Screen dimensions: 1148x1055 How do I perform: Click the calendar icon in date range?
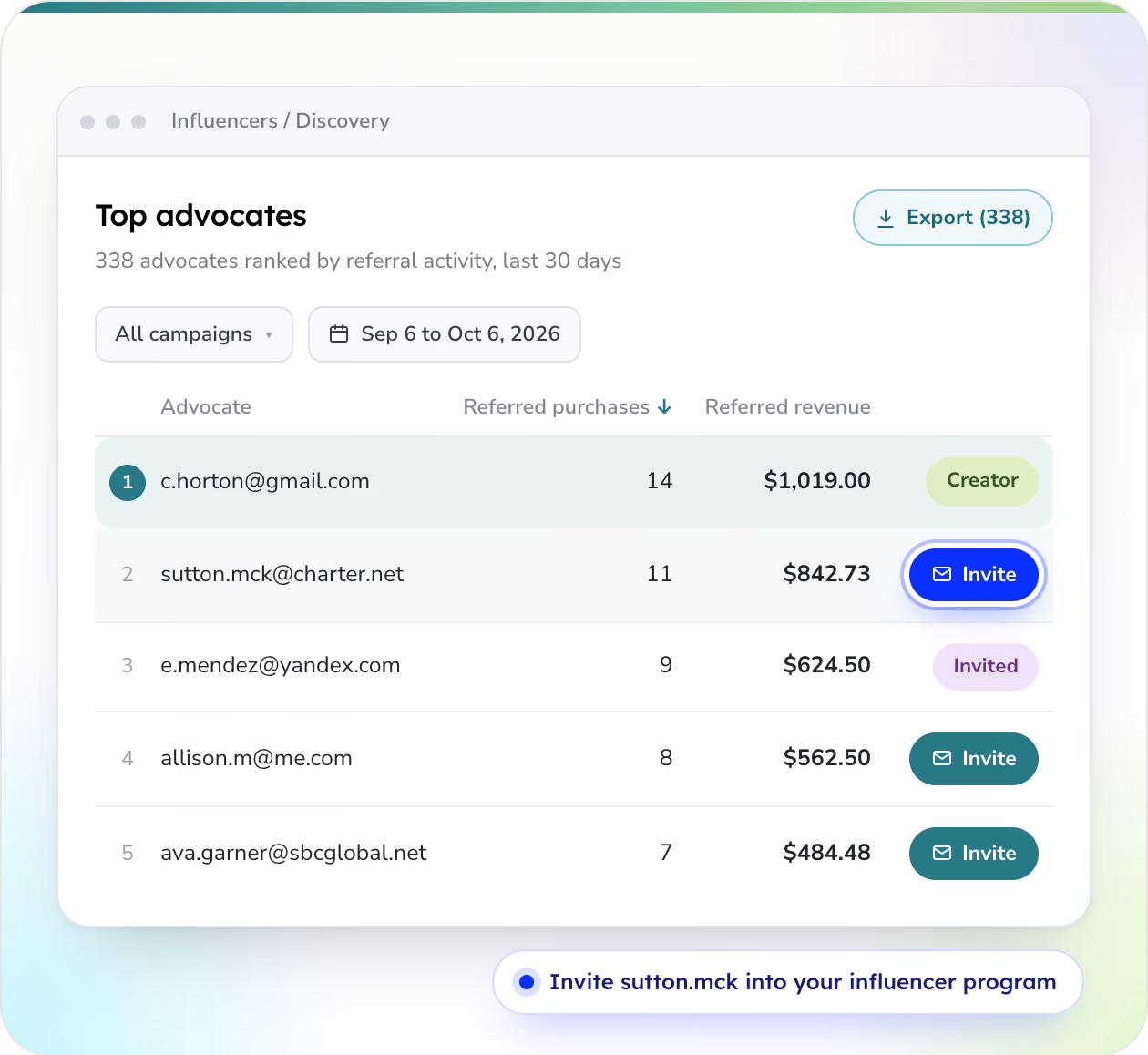click(x=339, y=334)
